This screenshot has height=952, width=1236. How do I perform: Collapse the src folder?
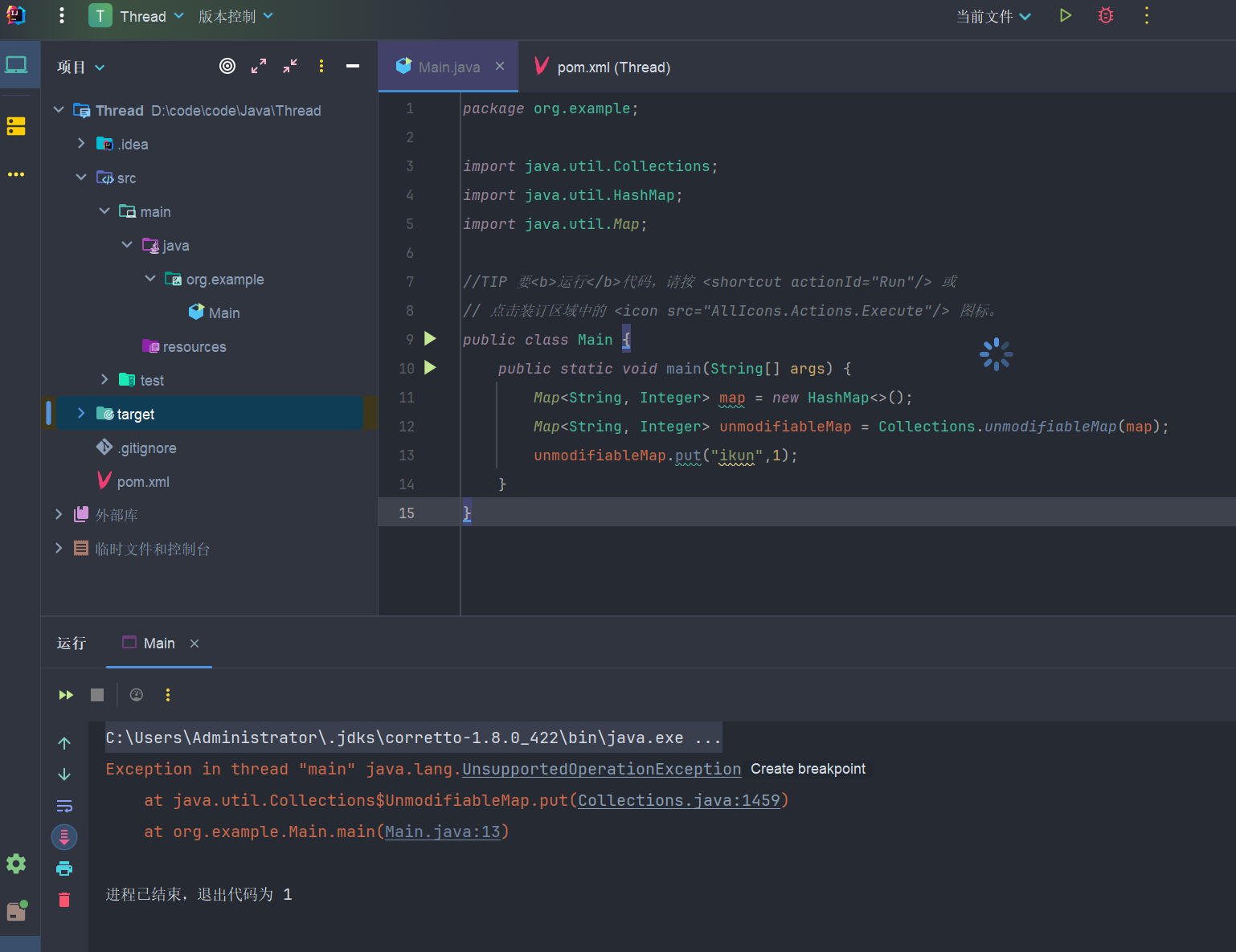pos(81,177)
